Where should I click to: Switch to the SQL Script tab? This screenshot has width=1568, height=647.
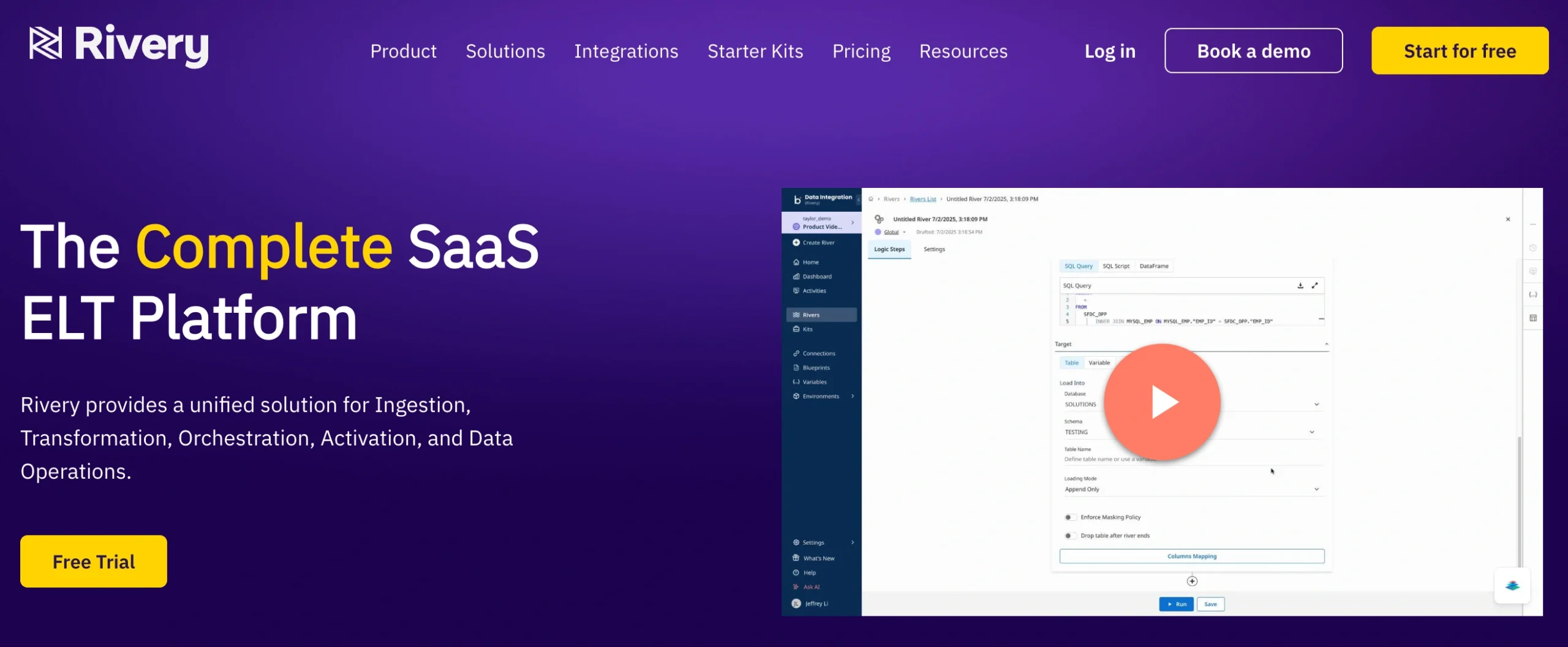coord(1116,266)
